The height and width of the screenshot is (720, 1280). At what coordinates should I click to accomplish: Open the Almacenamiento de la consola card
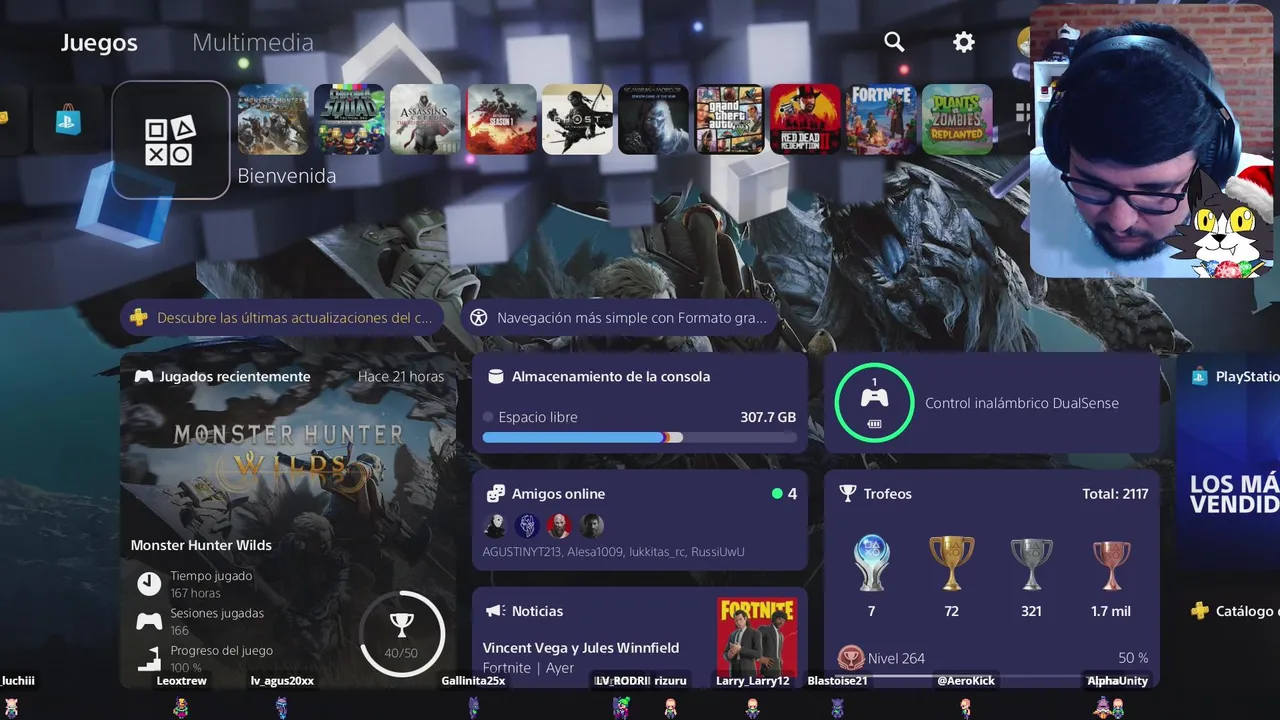pyautogui.click(x=640, y=403)
